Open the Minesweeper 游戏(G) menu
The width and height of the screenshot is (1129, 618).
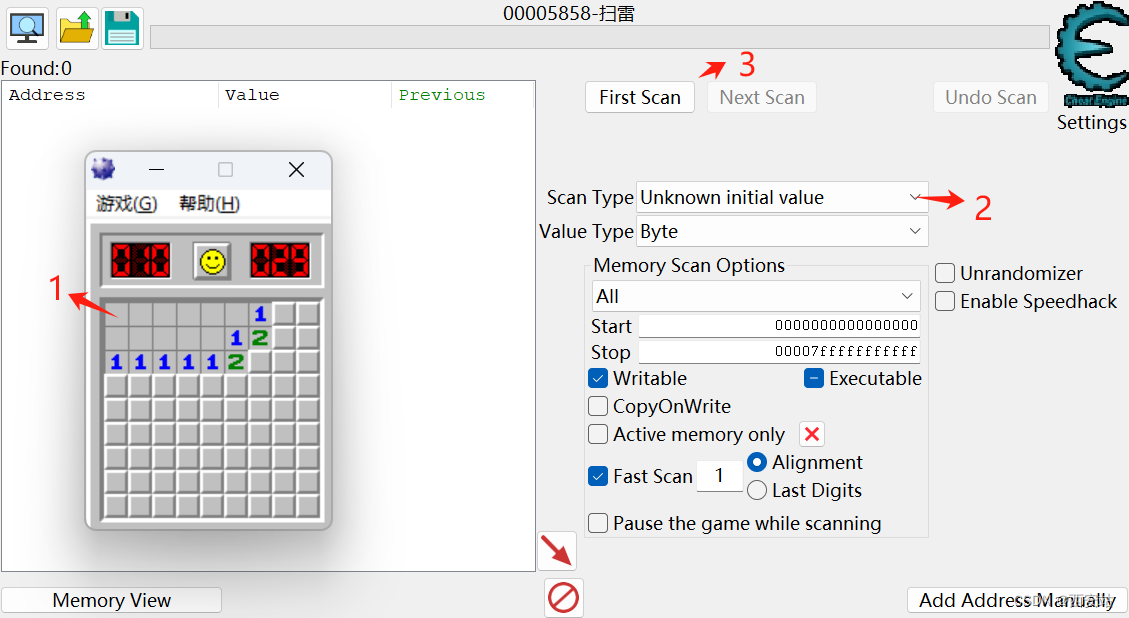[127, 204]
